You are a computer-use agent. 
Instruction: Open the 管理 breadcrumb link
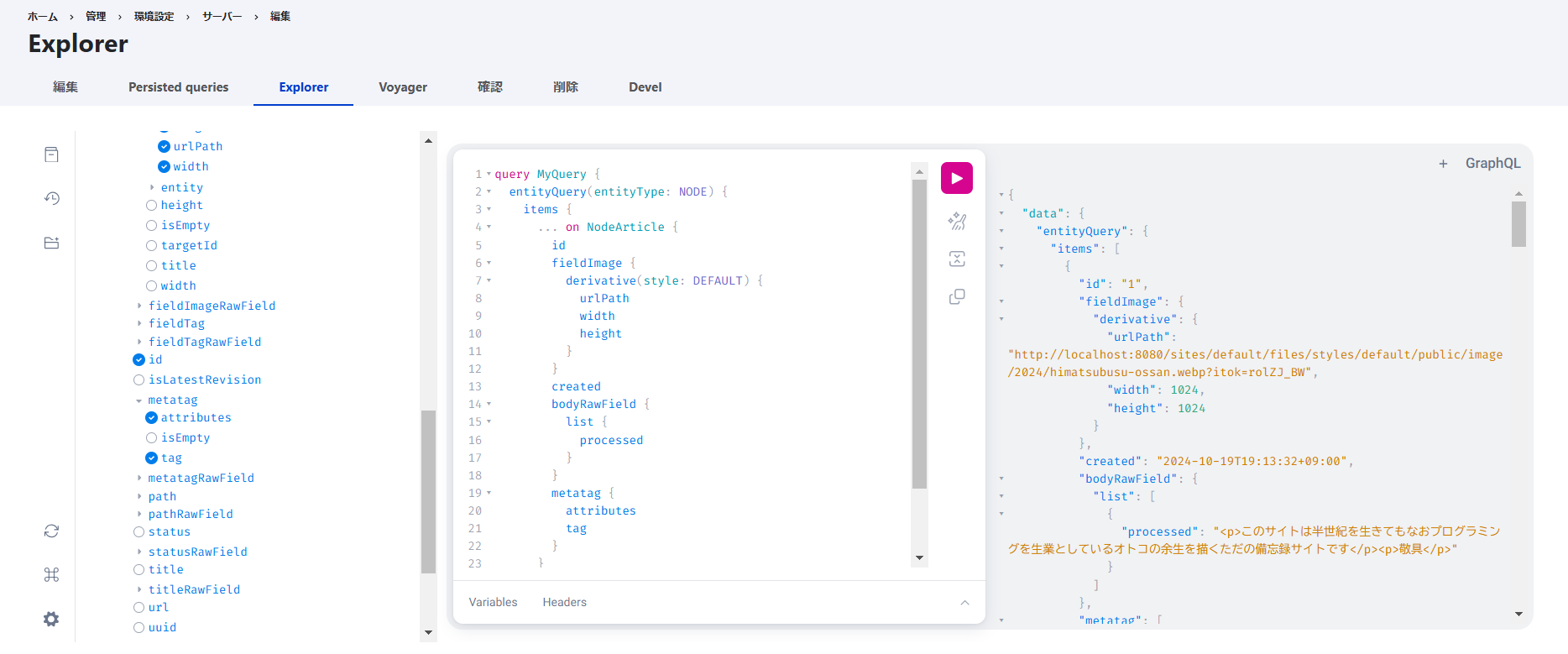coord(96,16)
